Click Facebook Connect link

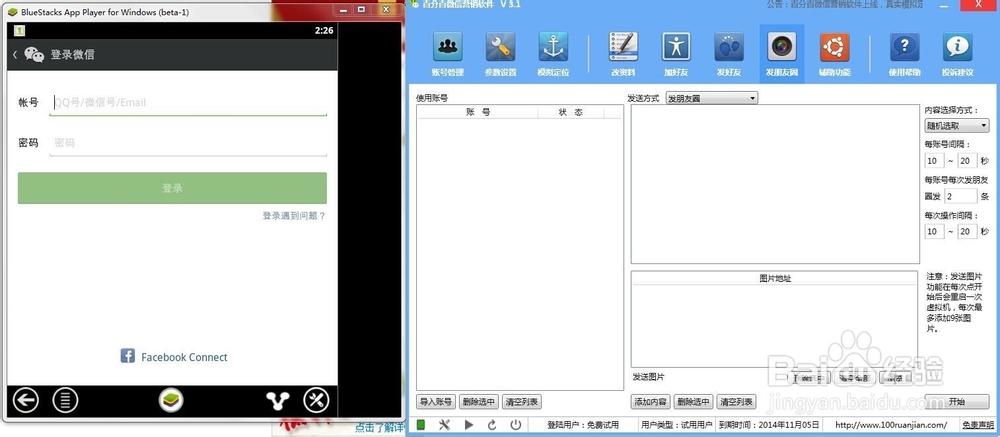tap(184, 357)
